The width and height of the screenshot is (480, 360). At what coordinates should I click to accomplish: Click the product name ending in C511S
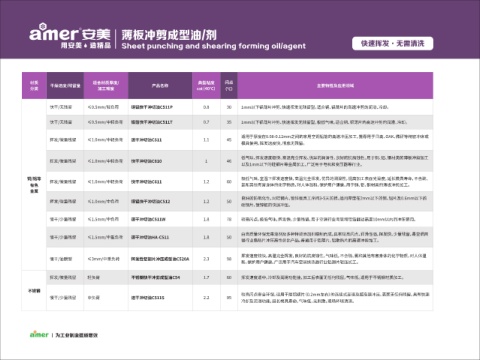(147, 298)
